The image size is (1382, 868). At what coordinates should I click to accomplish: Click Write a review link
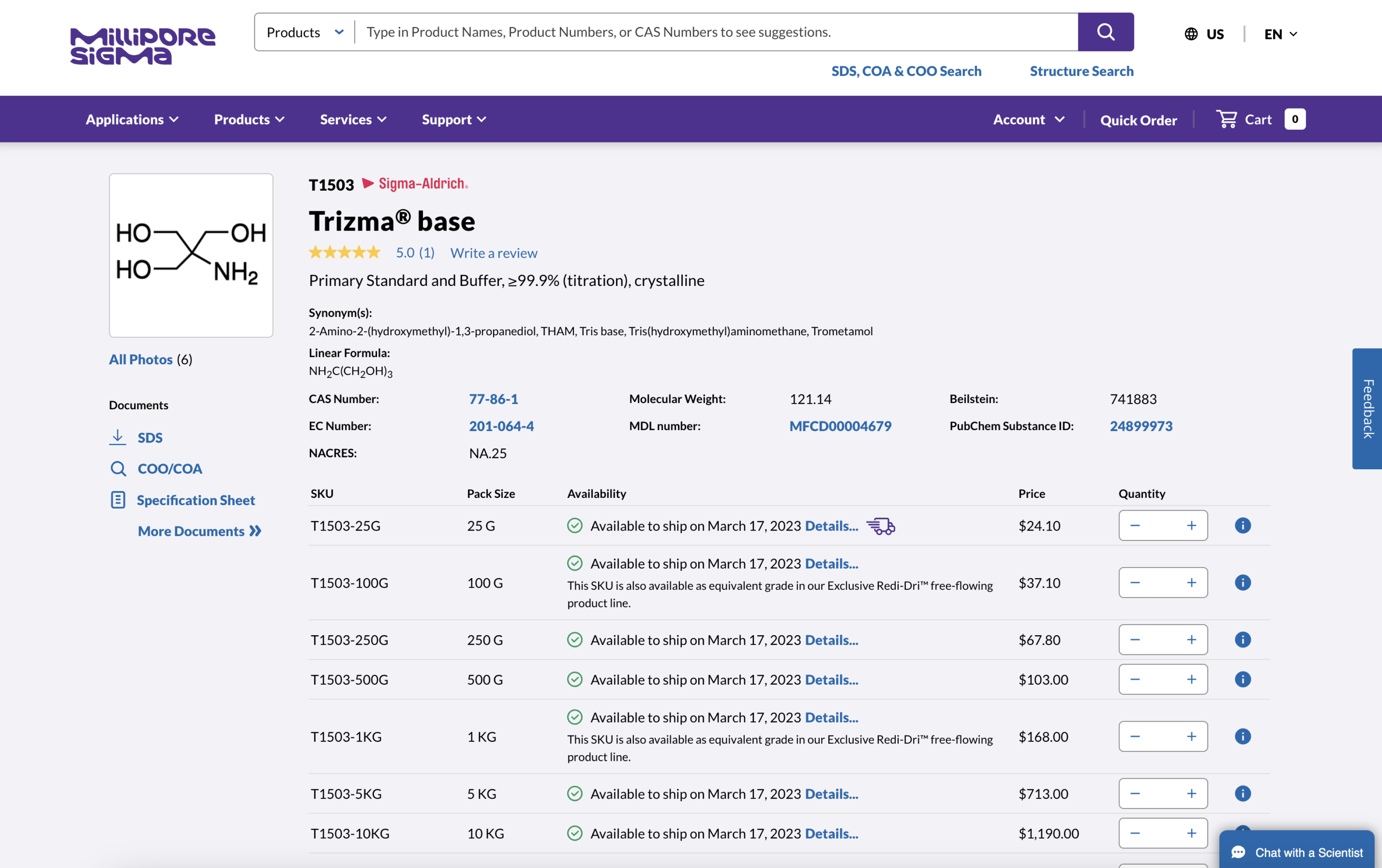coord(494,253)
